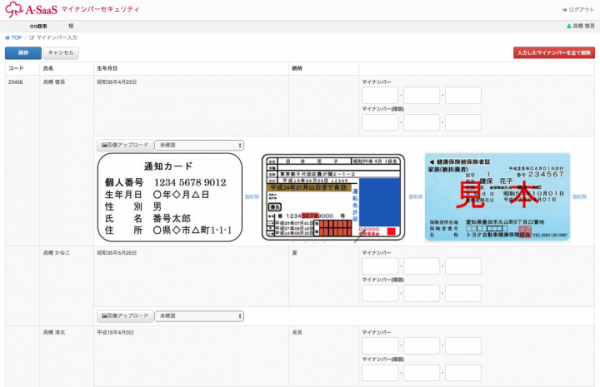This screenshot has width=600, height=387.
Task: Focus second マイナンバー(確認) box in 長男 row
Action: point(422,373)
